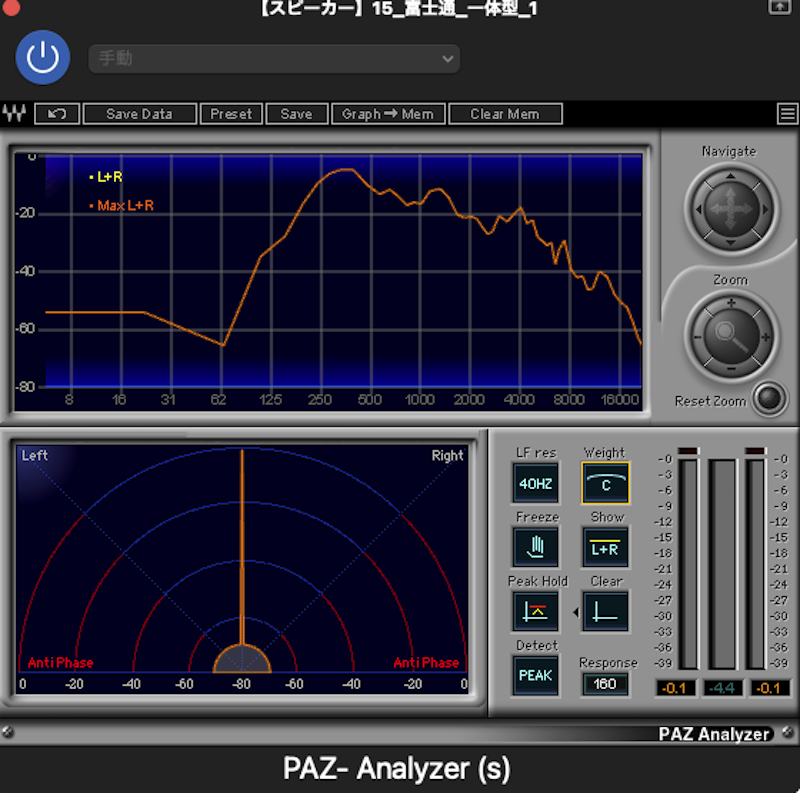Toggle the Detect PEAK mode button

[535, 676]
